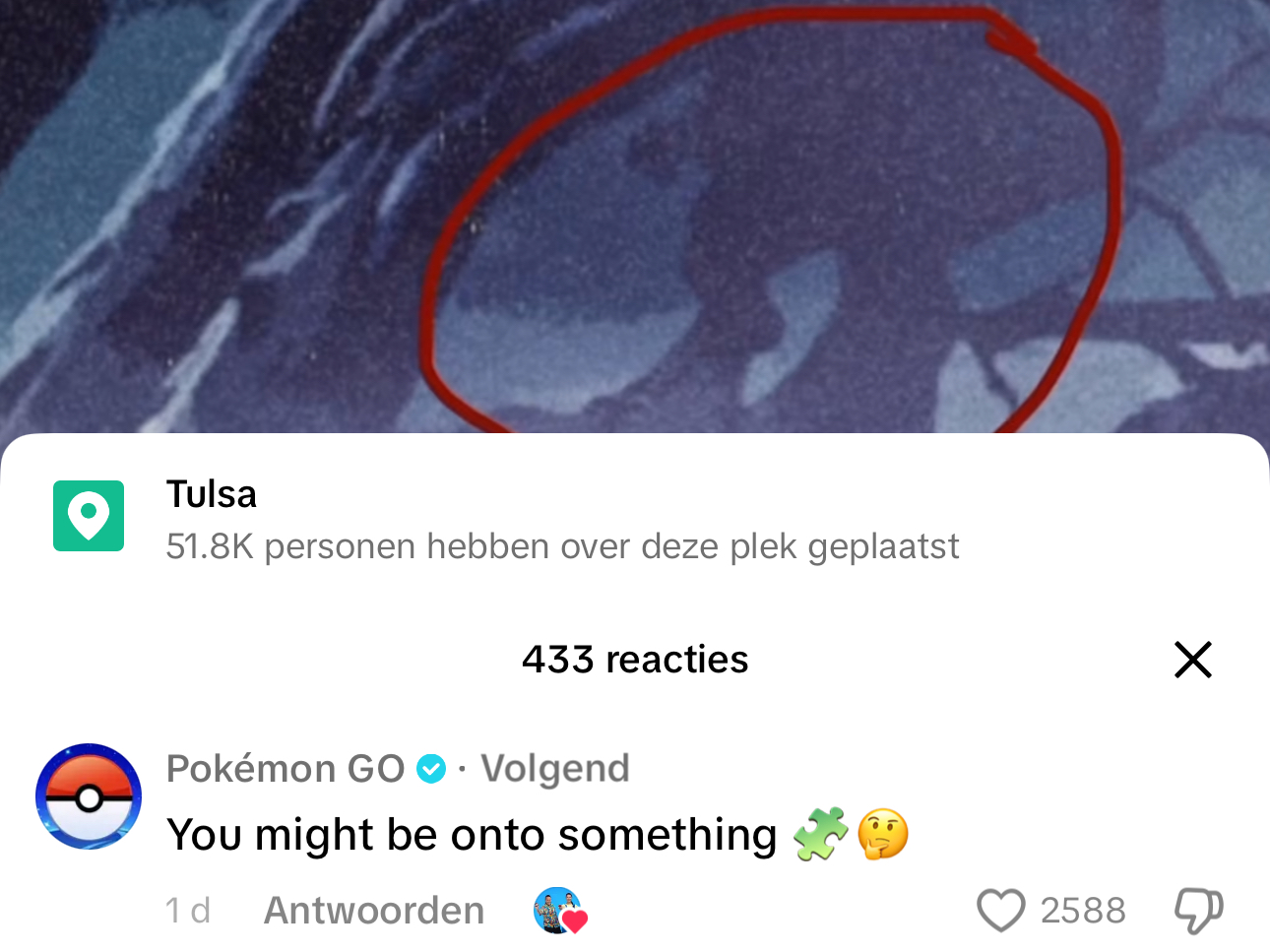Tap the 2588 like count
Screen dimensions: 1270x952
tap(1083, 911)
